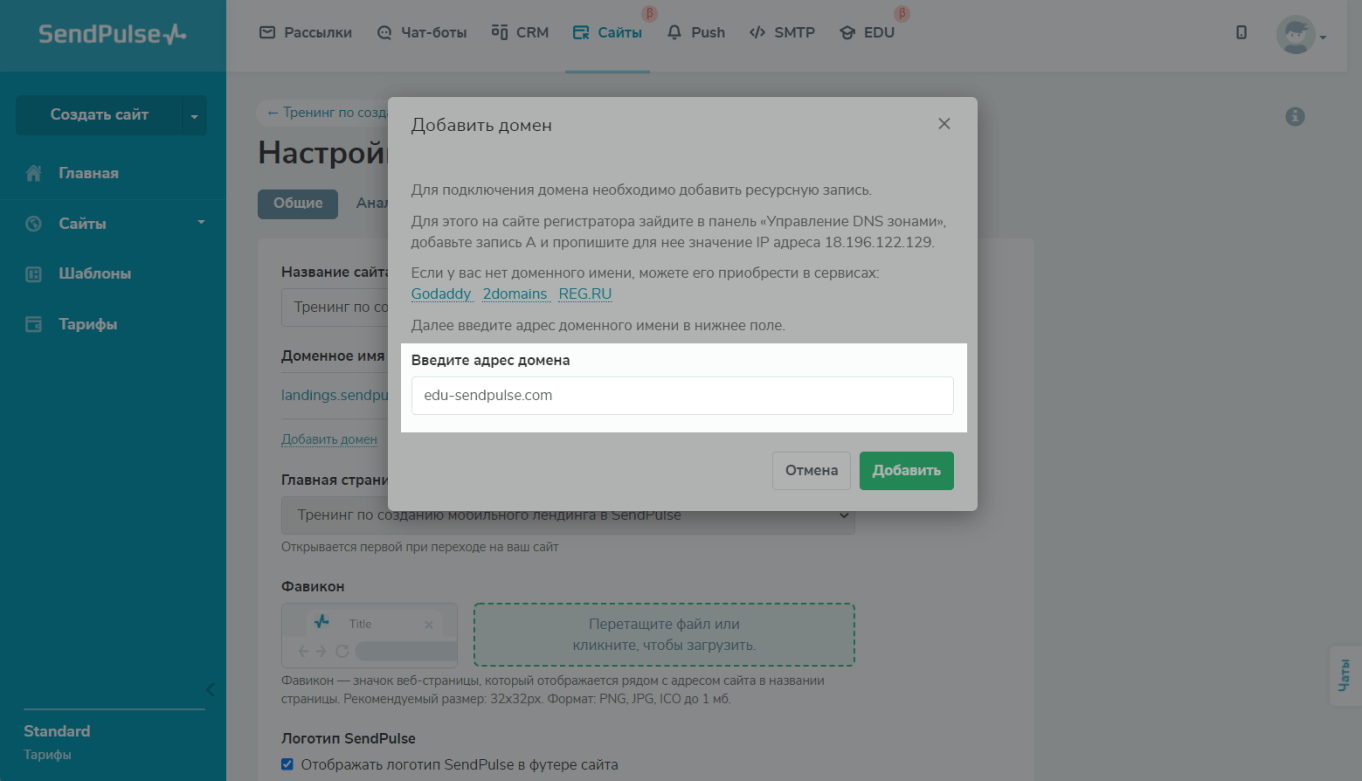The width and height of the screenshot is (1362, 781).
Task: Click the Шаблоны template icon
Action: tap(34, 274)
